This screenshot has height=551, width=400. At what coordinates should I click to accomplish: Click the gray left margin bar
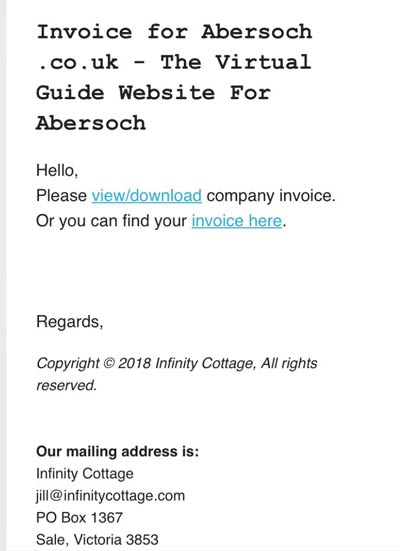coord(3,276)
